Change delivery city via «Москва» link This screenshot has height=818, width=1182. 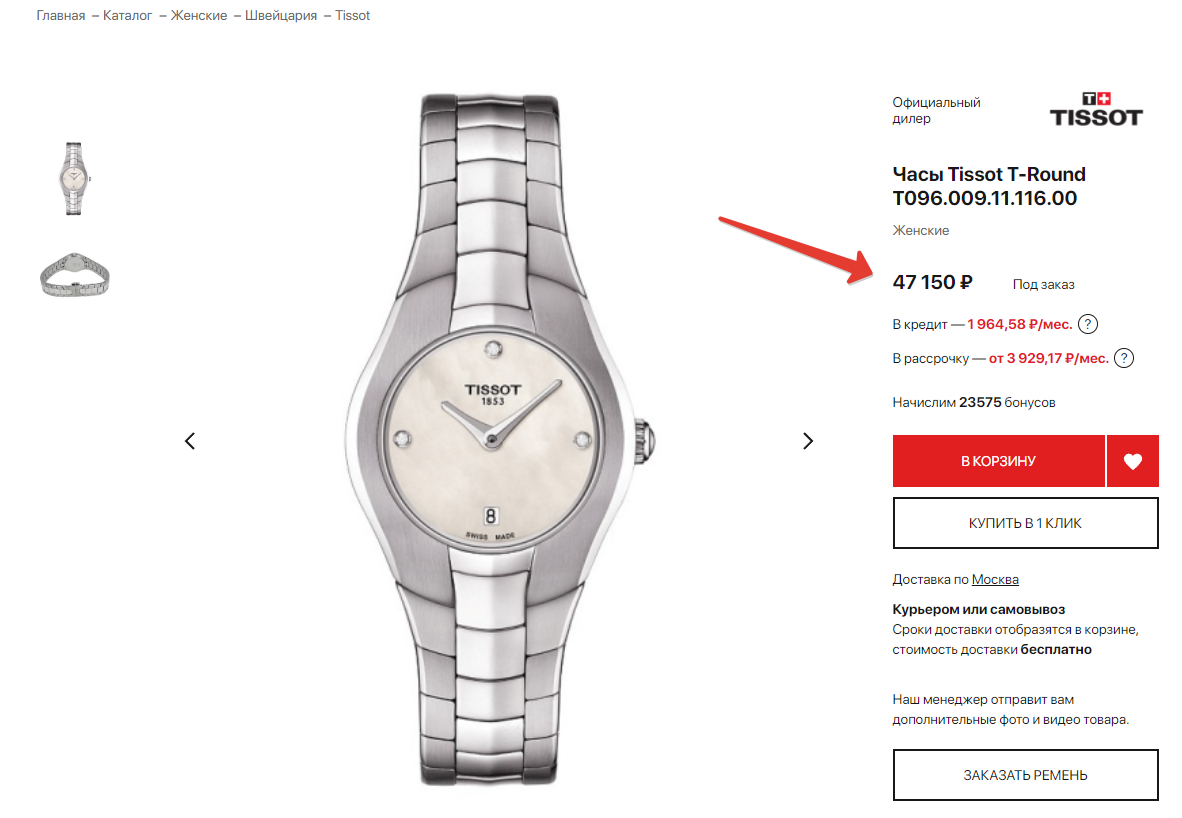pyautogui.click(x=995, y=580)
